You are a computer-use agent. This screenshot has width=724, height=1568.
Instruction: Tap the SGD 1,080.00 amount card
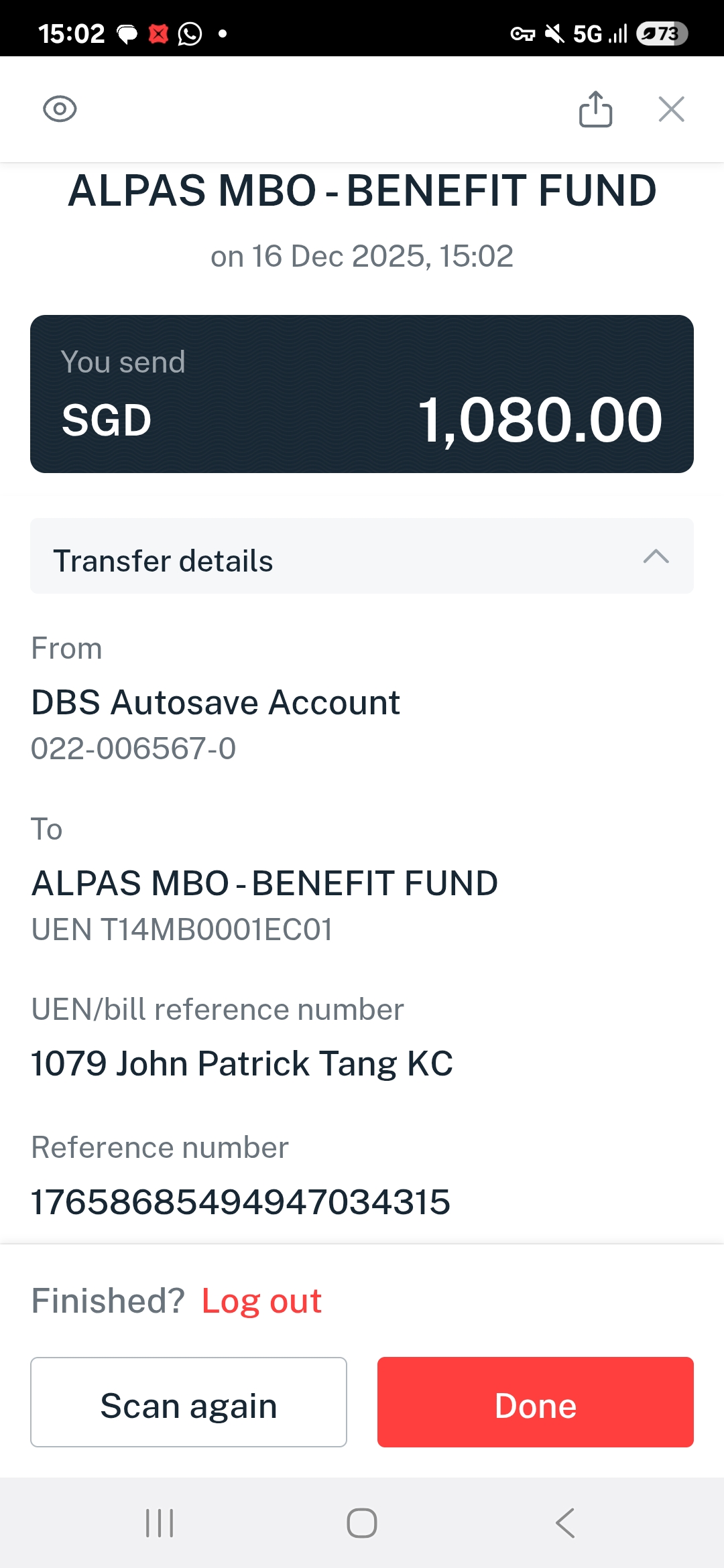(x=362, y=394)
